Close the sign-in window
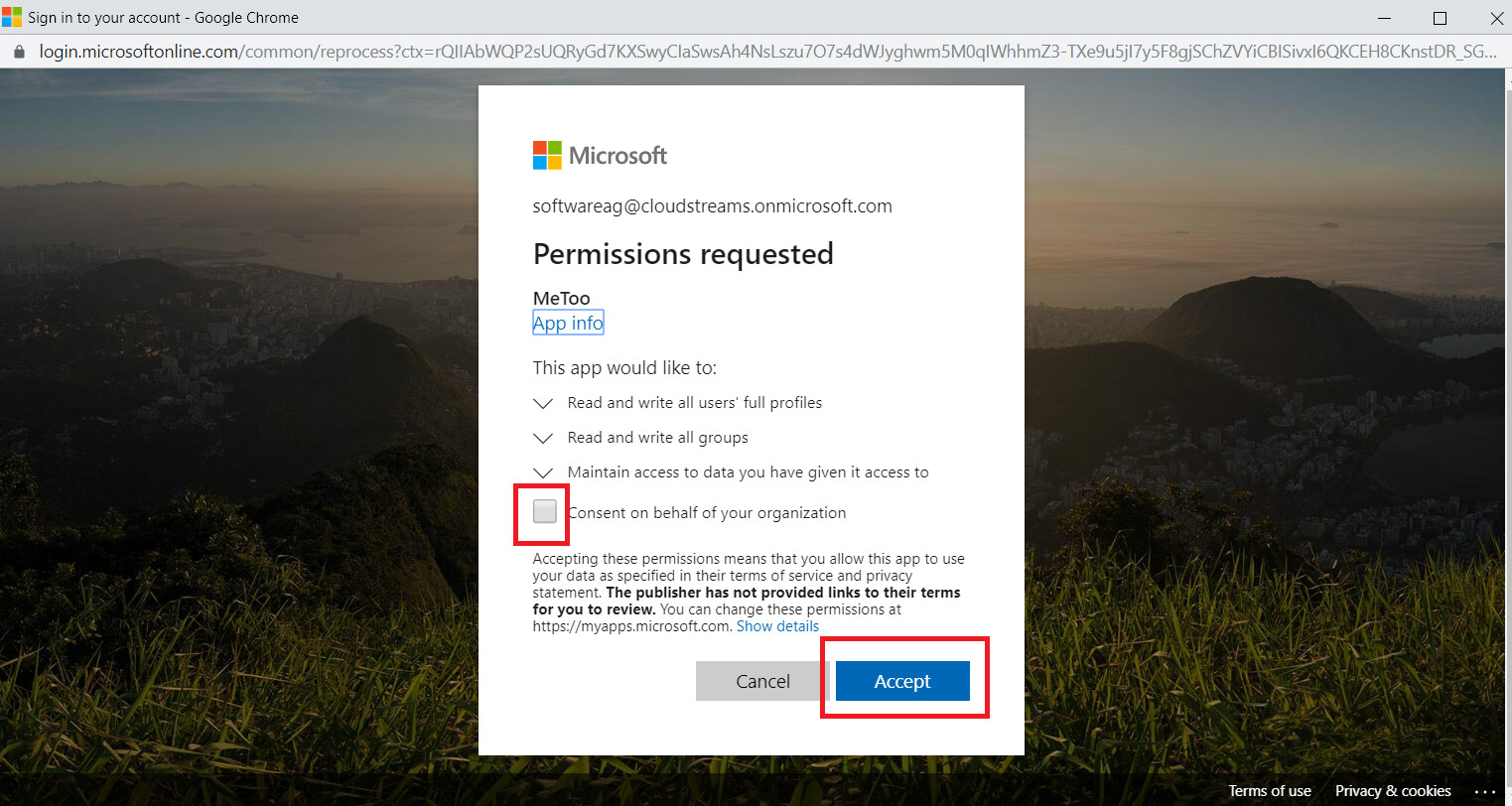The image size is (1512, 806). (1496, 18)
